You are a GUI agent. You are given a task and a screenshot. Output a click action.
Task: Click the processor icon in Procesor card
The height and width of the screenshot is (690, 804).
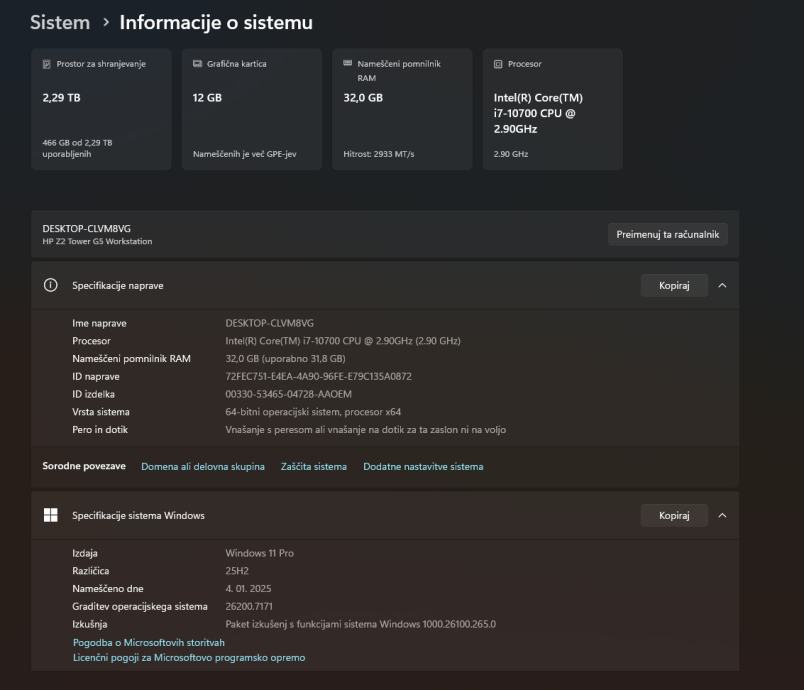[498, 64]
